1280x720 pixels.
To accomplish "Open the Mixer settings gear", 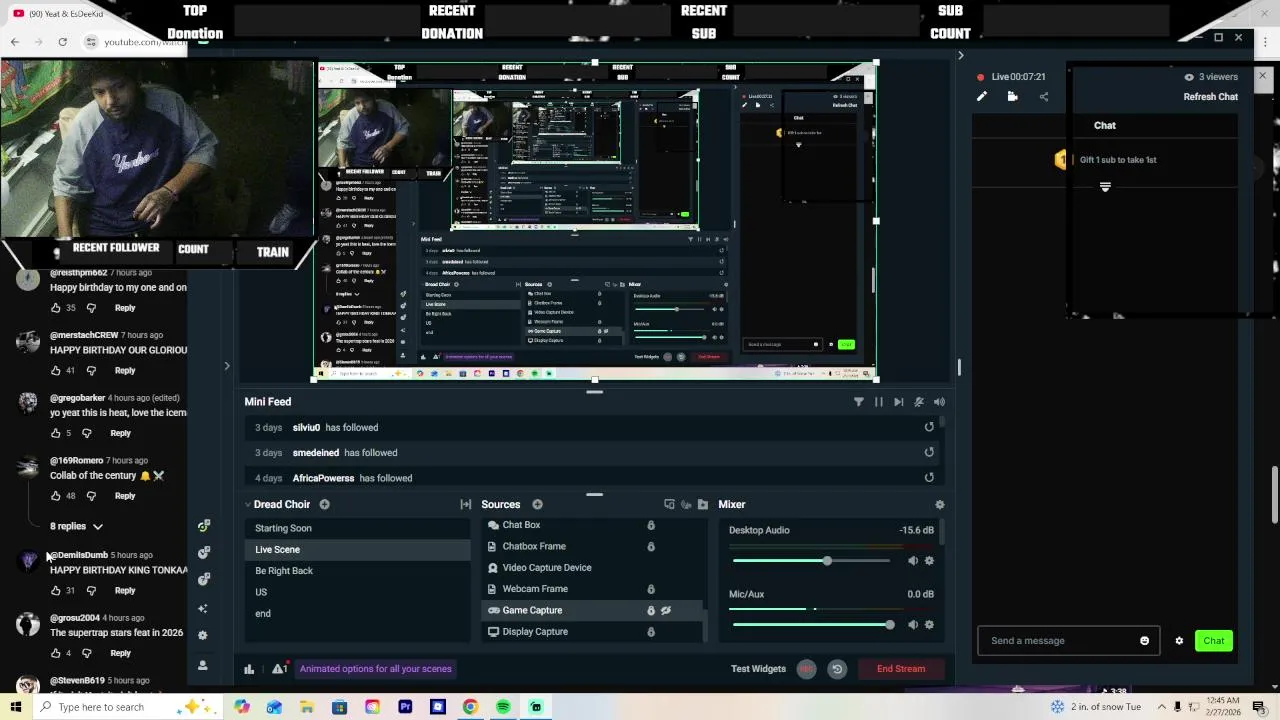I will click(939, 505).
